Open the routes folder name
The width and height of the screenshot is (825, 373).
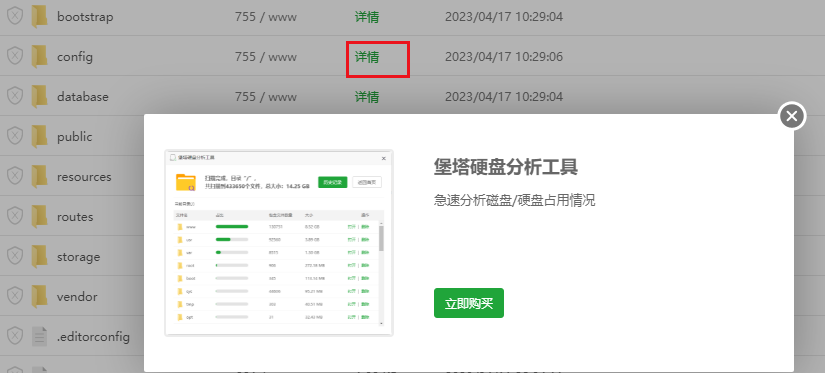coord(75,217)
